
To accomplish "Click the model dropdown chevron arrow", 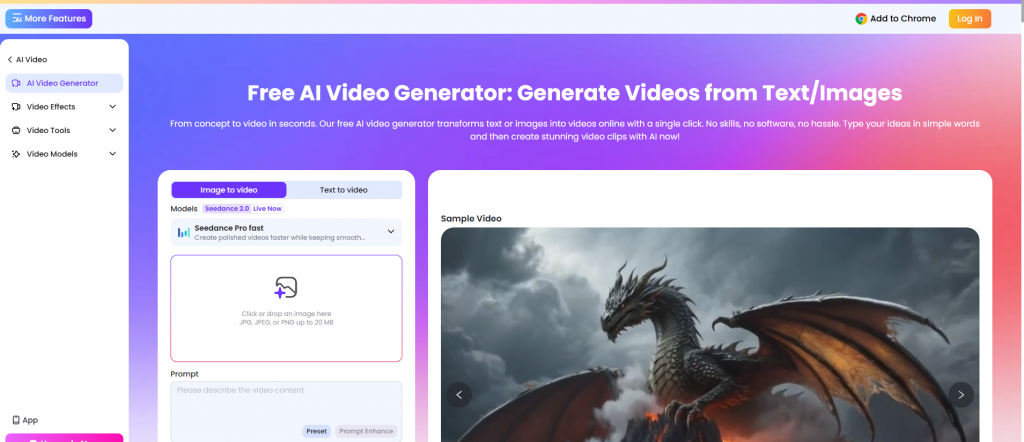I will pos(391,232).
